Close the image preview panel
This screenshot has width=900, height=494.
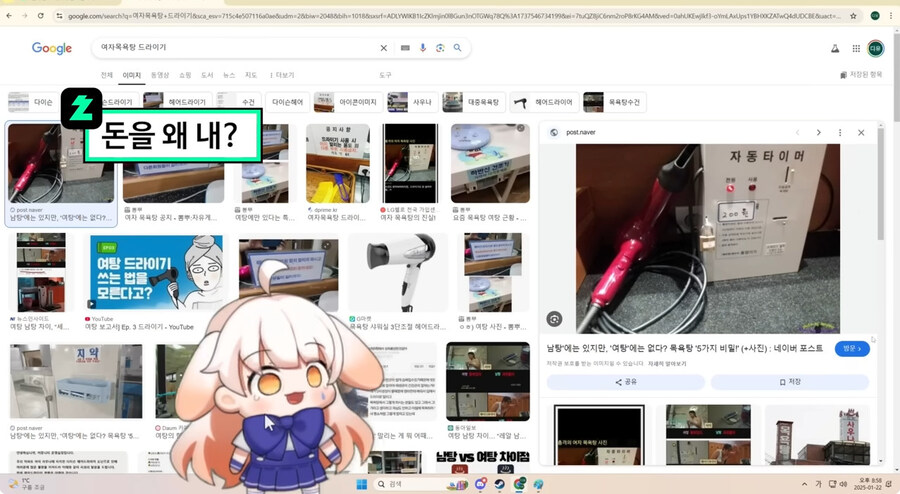861,132
